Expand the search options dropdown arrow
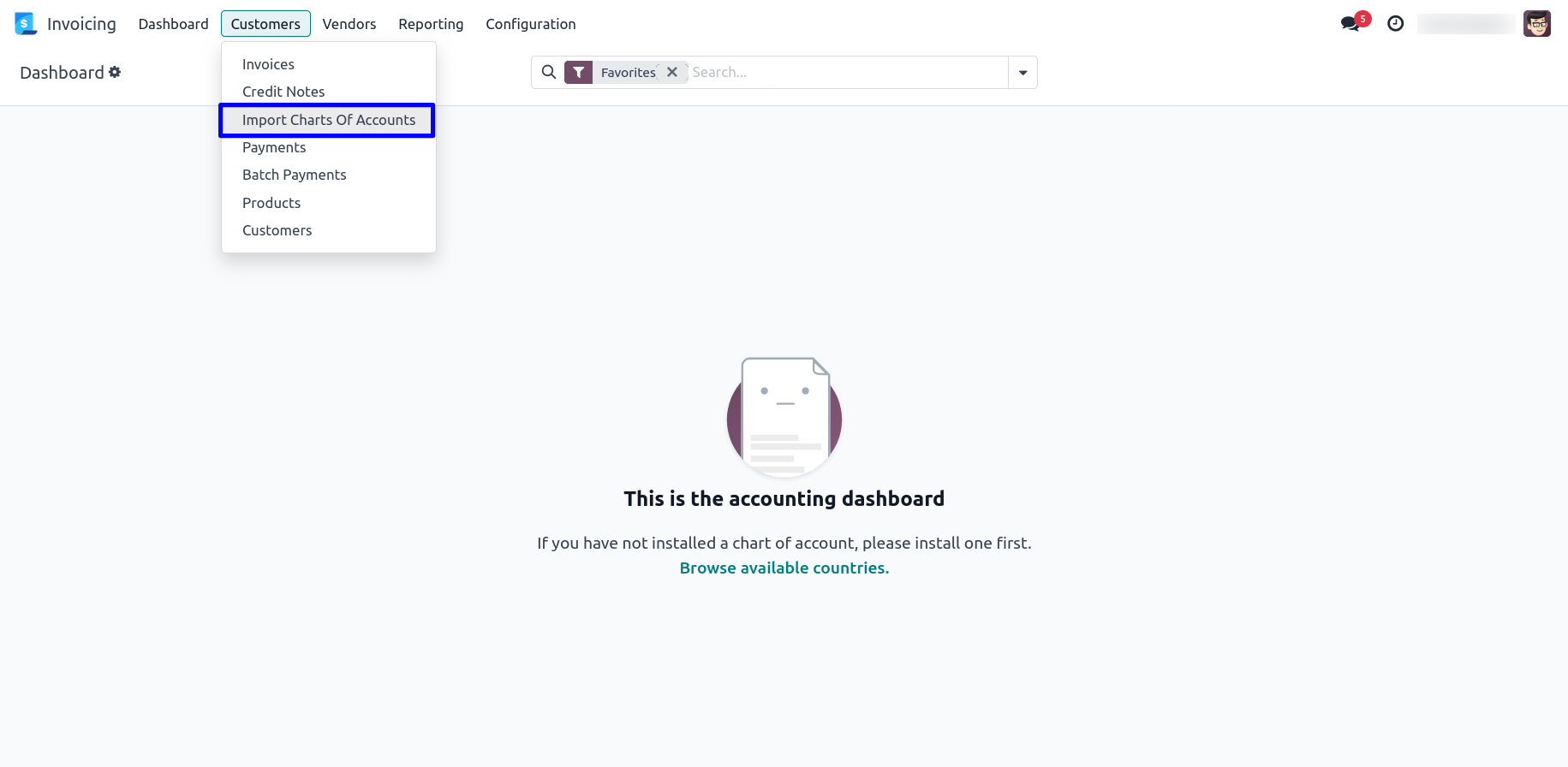The width and height of the screenshot is (1568, 767). 1022,73
